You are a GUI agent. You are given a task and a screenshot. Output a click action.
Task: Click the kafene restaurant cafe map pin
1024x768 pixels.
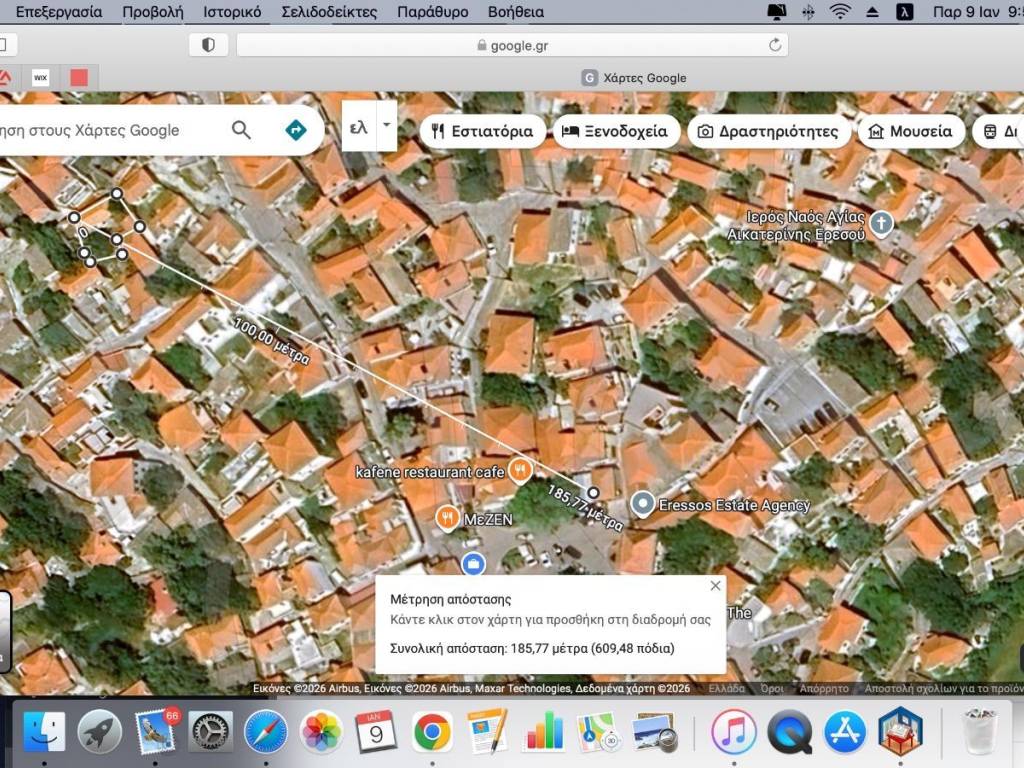click(519, 469)
